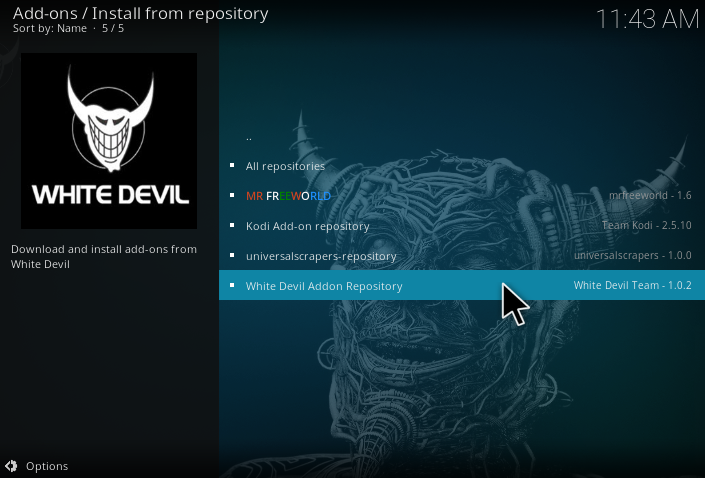Open Kodi Add-on repository

462,226
